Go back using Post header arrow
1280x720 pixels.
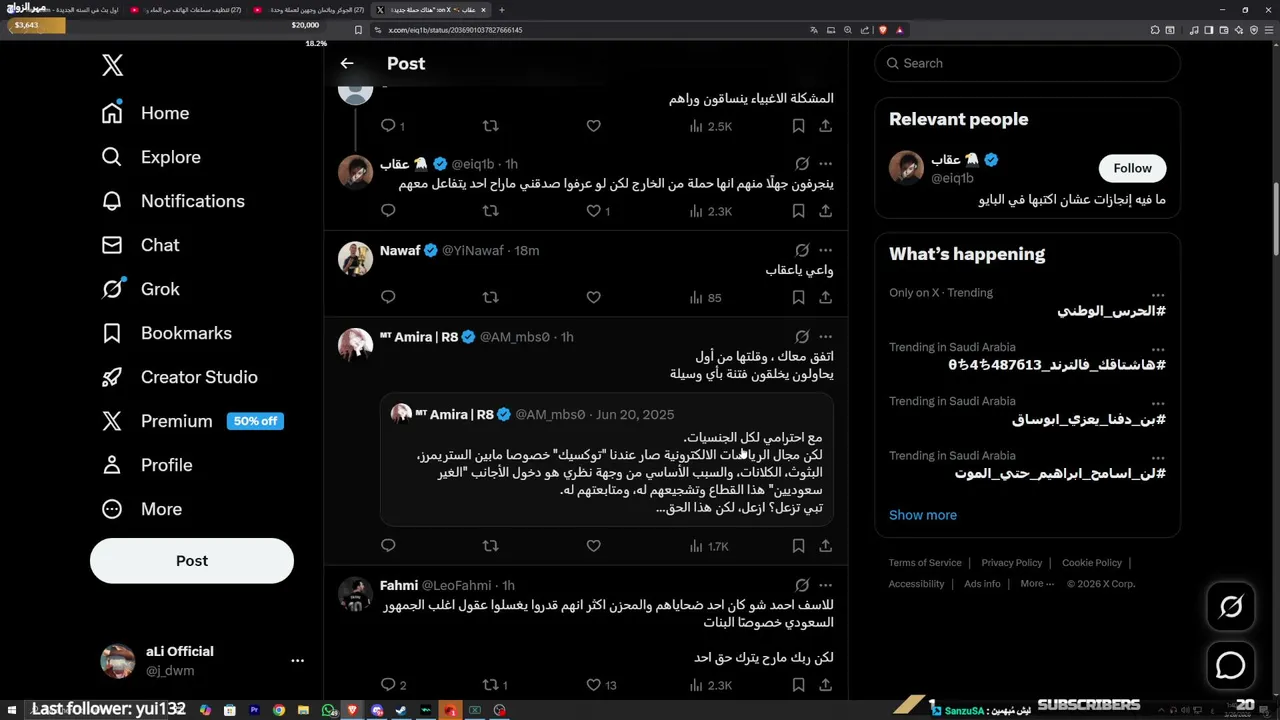coord(347,63)
